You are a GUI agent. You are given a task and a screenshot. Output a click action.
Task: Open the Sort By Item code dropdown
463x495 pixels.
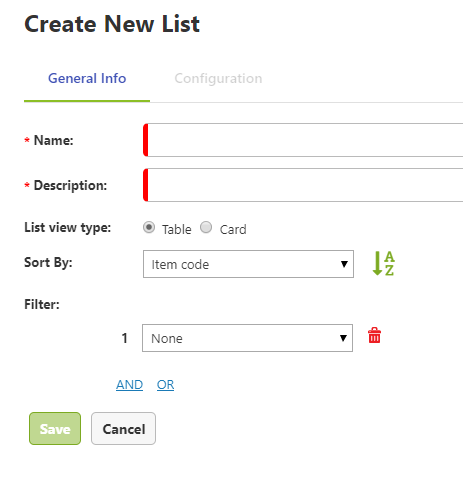(248, 264)
